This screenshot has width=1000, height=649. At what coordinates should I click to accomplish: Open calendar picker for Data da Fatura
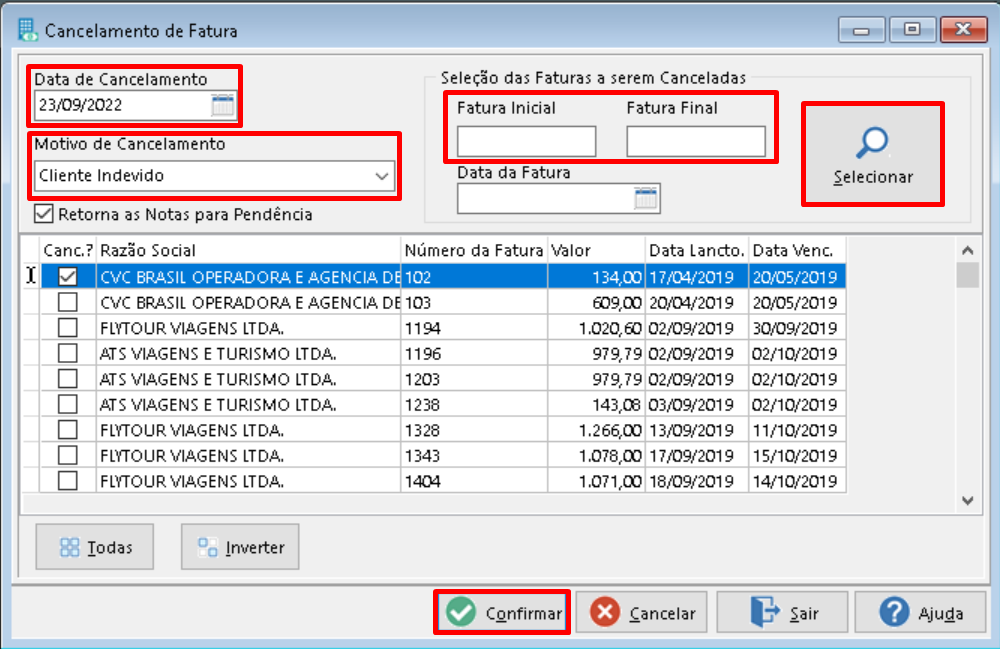pyautogui.click(x=646, y=198)
